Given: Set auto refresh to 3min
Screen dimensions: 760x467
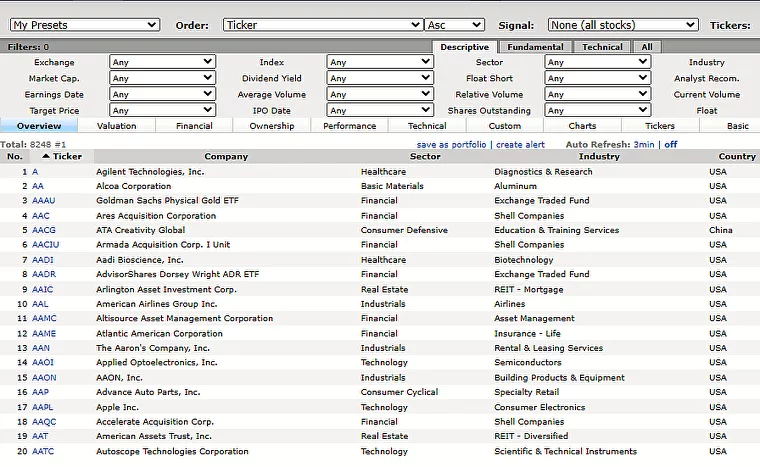Looking at the screenshot, I should [x=643, y=145].
